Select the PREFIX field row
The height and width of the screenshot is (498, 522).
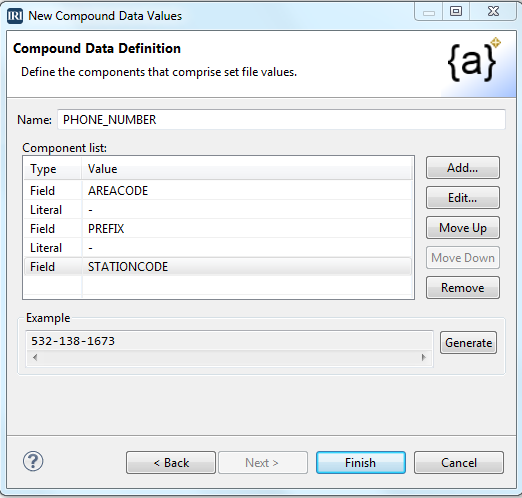coord(218,229)
